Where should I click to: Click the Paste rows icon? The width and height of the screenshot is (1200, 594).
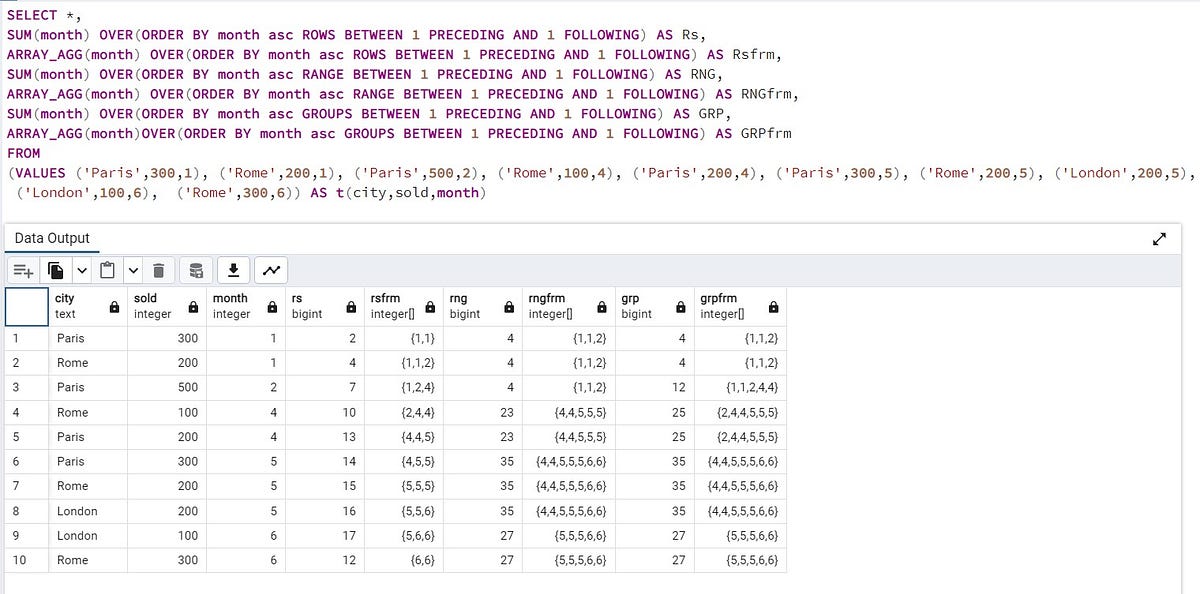107,270
